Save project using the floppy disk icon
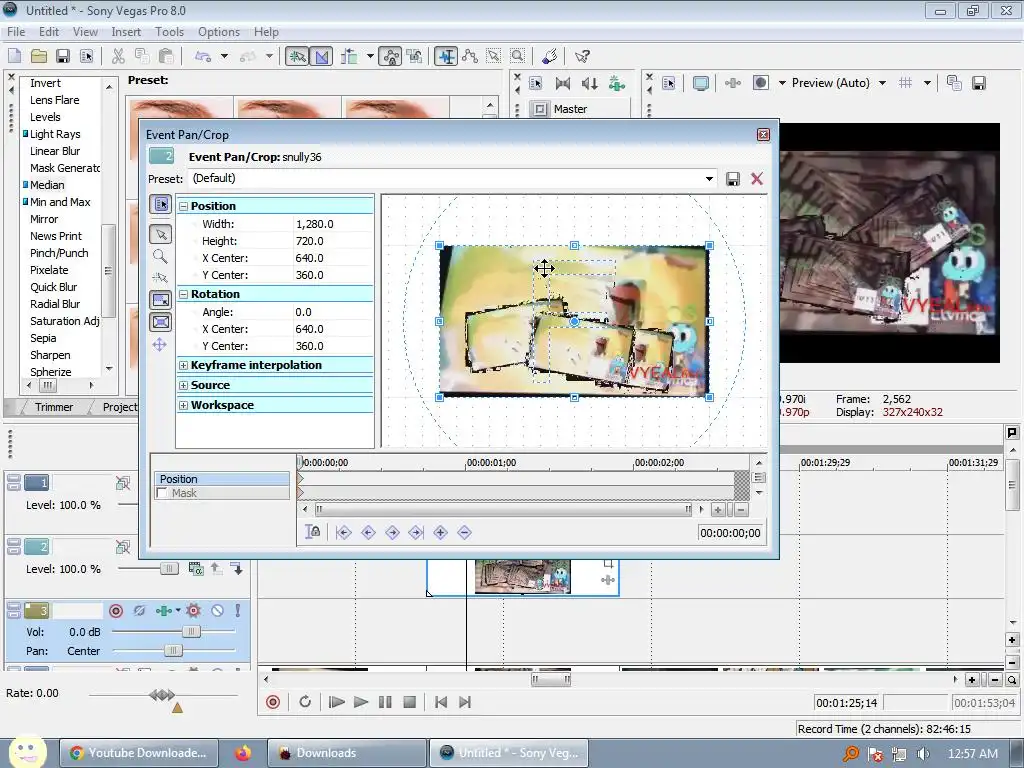The image size is (1024, 768). (x=63, y=56)
